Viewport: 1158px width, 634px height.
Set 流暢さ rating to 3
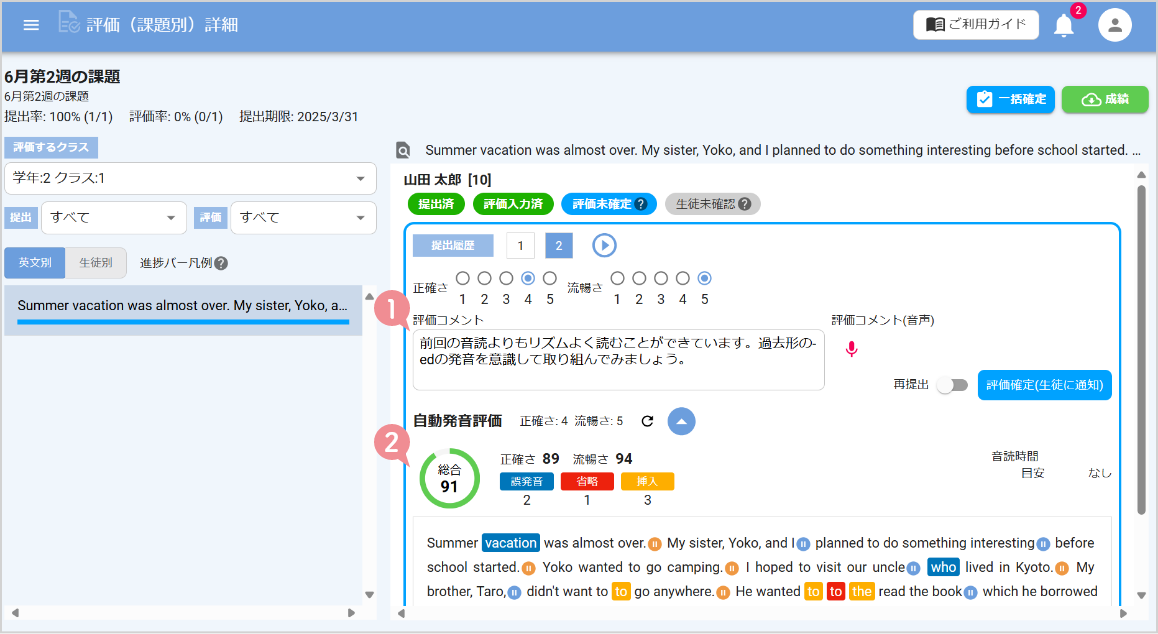pyautogui.click(x=661, y=279)
